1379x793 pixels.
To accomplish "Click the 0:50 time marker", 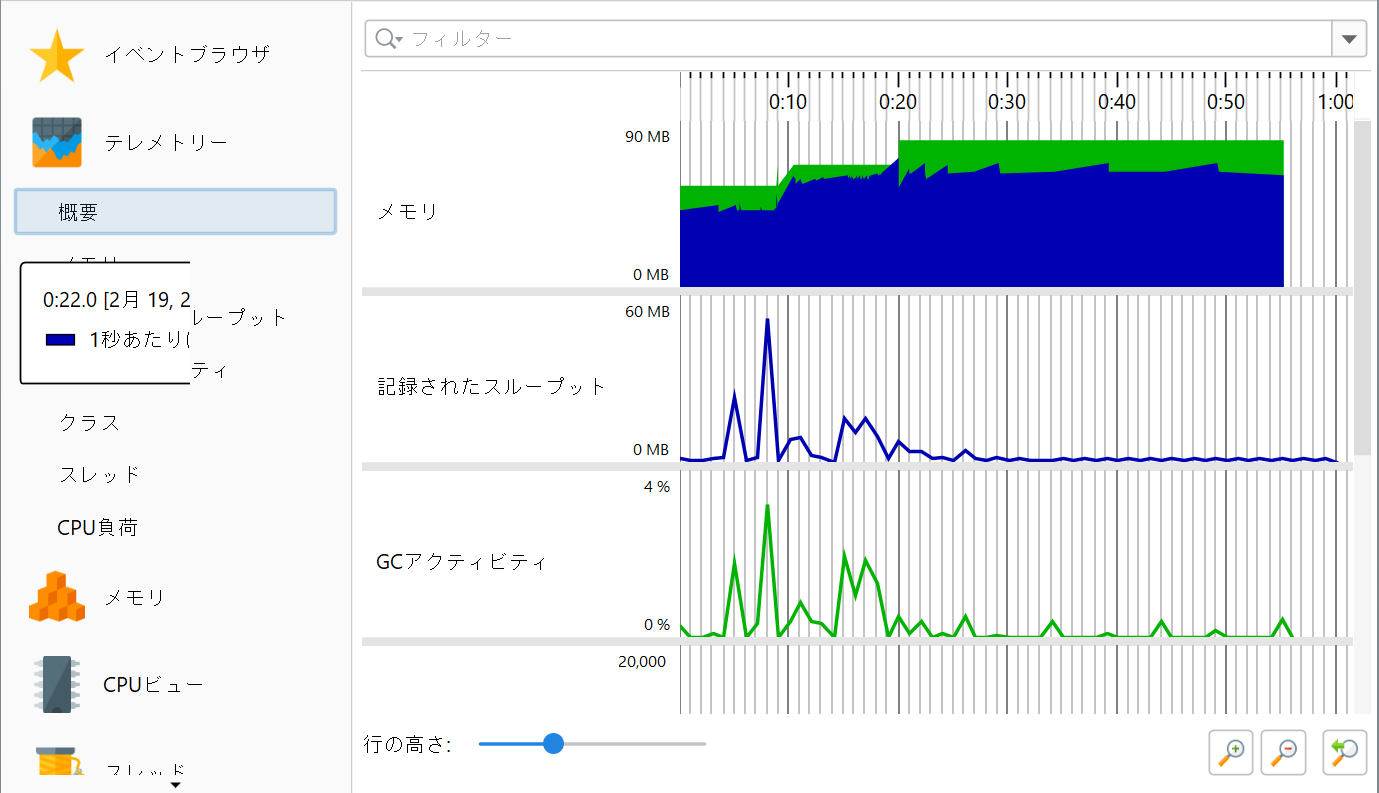I will coord(1226,102).
